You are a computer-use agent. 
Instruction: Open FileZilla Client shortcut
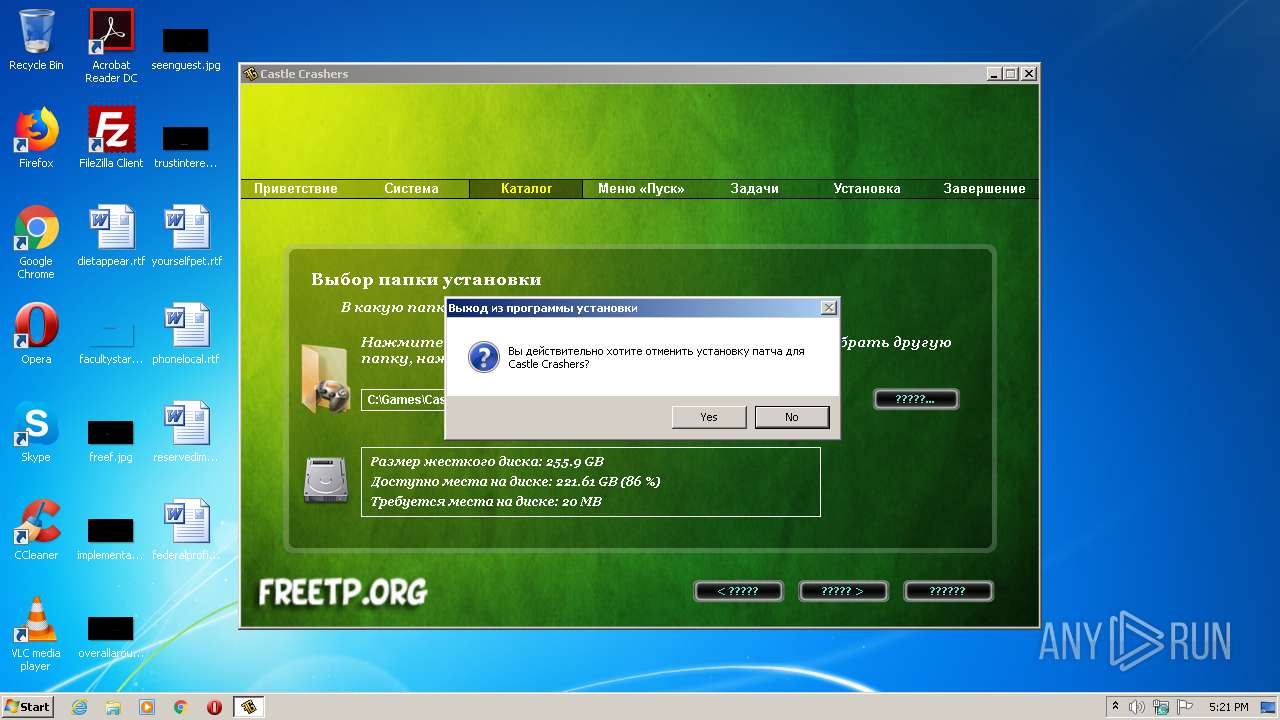click(111, 138)
